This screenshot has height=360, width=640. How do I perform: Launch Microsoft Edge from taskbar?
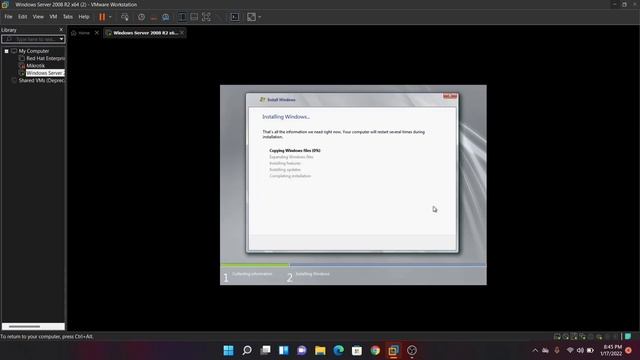338,350
